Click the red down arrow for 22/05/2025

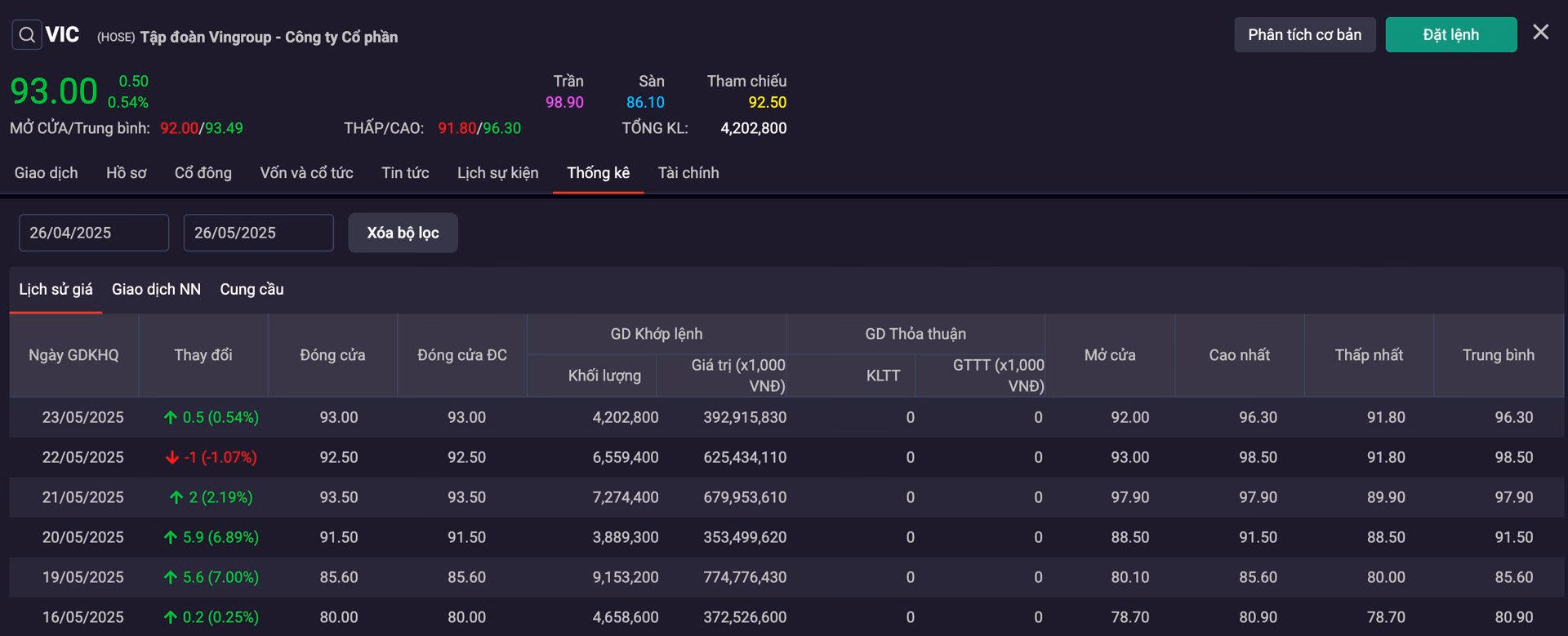click(171, 458)
